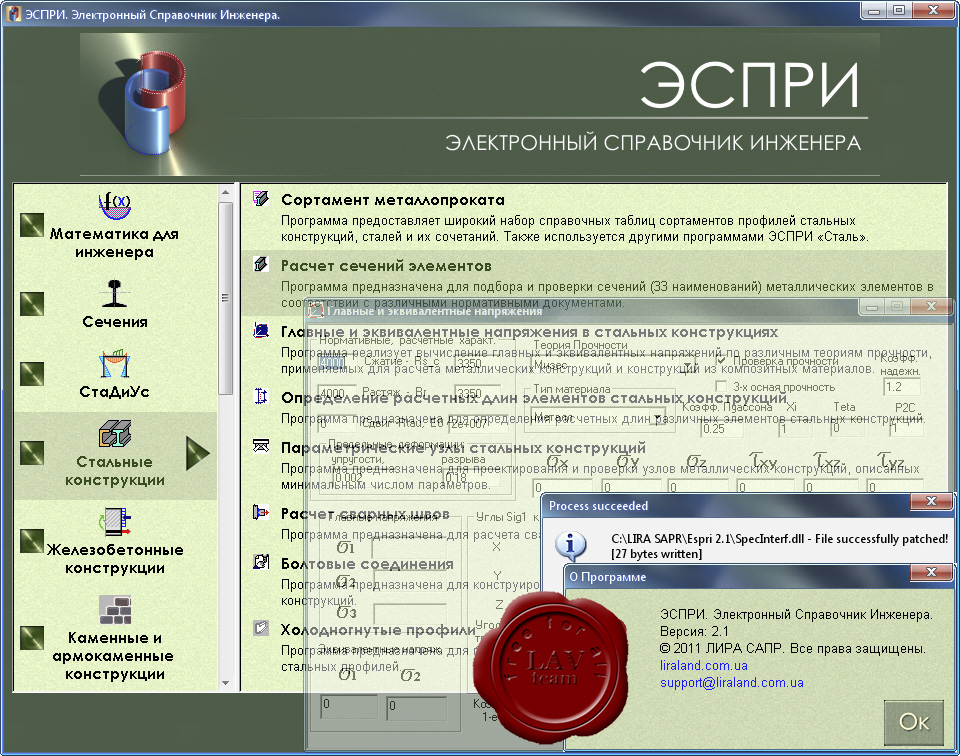The height and width of the screenshot is (756, 960).
Task: Click the Определение расчетных длин icon
Action: [x=261, y=397]
